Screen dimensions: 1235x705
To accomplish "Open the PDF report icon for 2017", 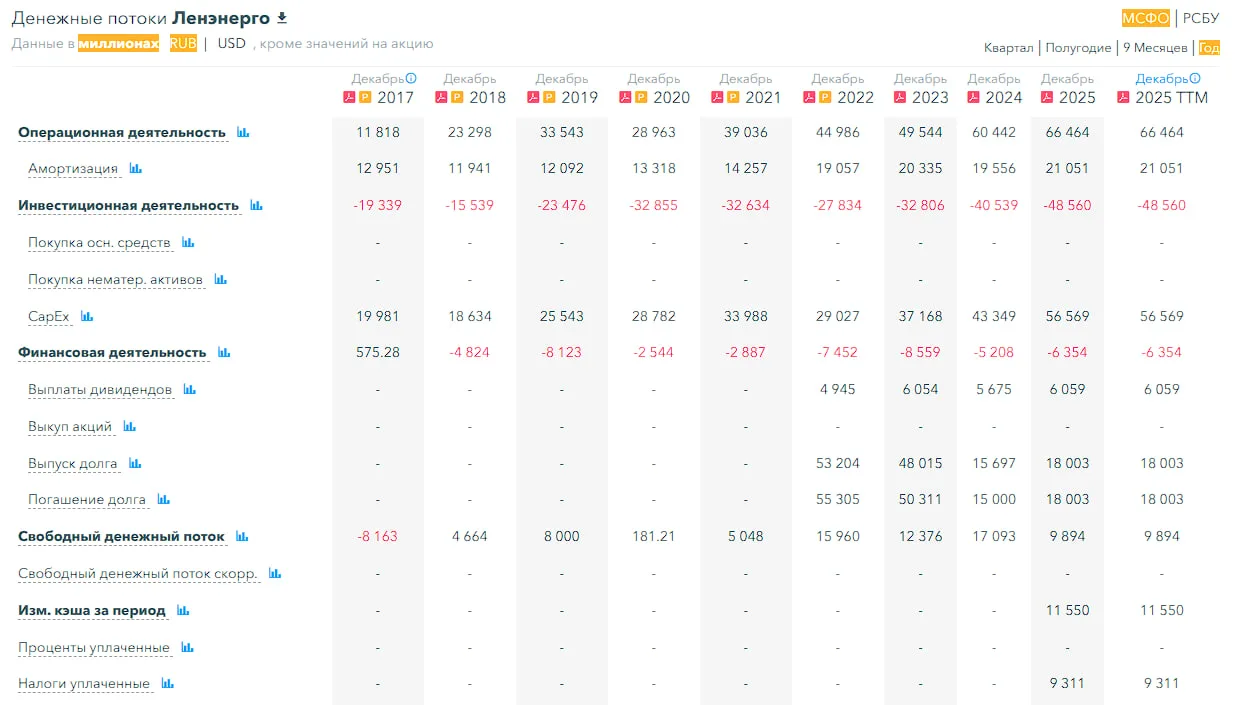I will (349, 97).
